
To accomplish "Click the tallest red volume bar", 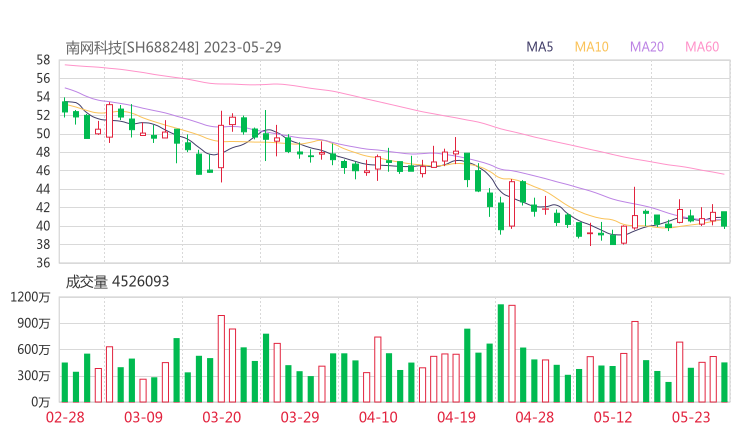I will pos(512,354).
